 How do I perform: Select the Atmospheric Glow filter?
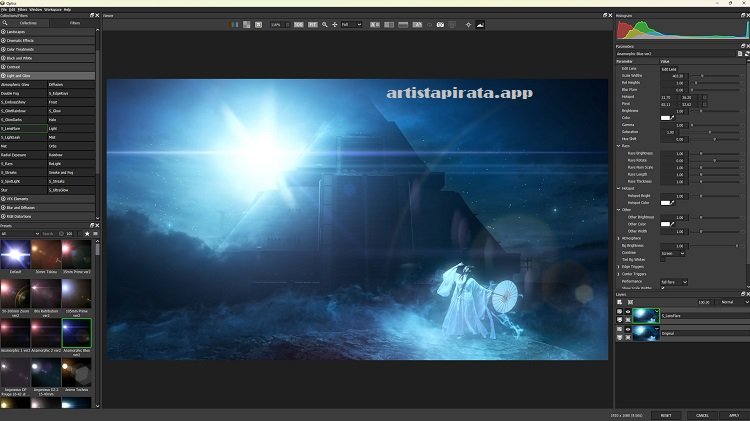23,84
